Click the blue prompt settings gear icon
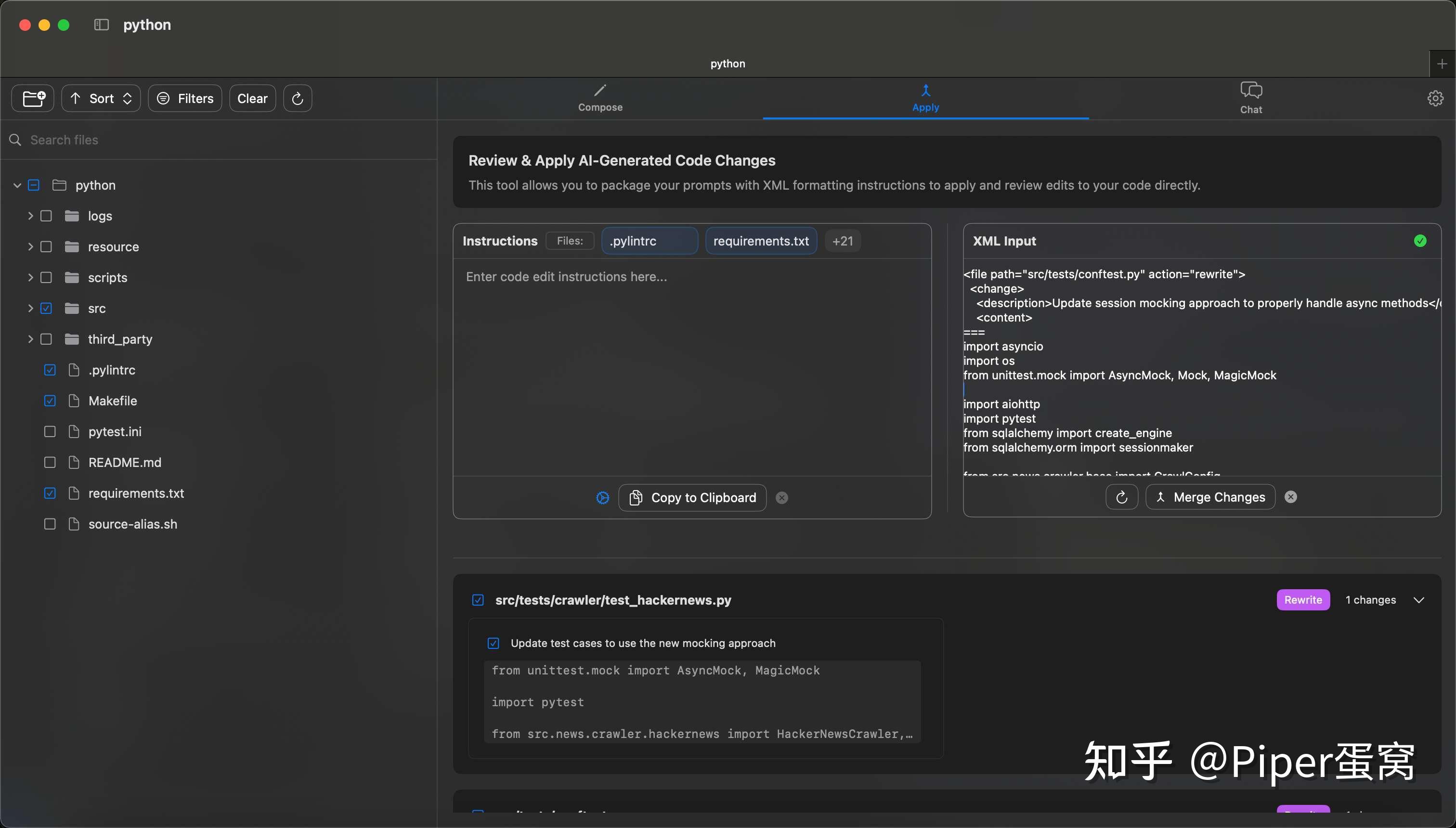The image size is (1456, 828). coord(602,498)
